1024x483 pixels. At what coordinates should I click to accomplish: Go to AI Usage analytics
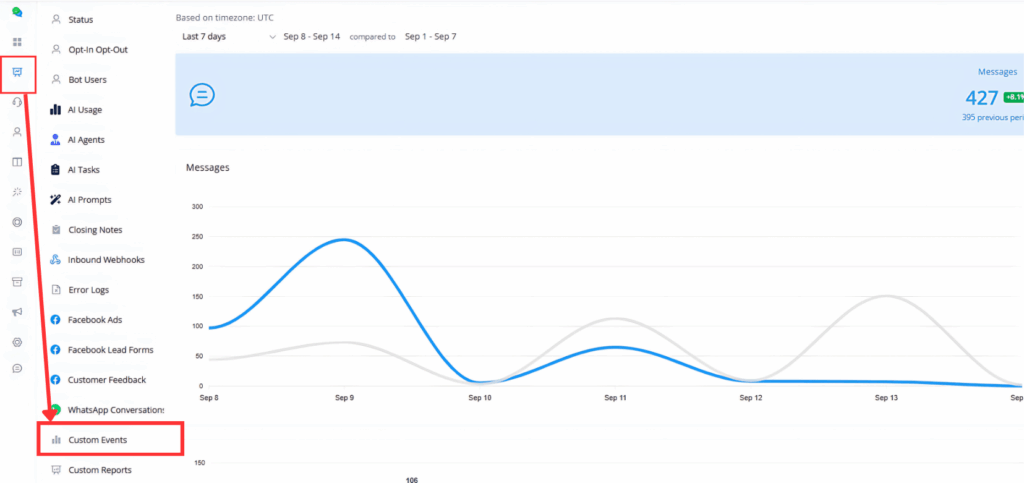tap(84, 110)
